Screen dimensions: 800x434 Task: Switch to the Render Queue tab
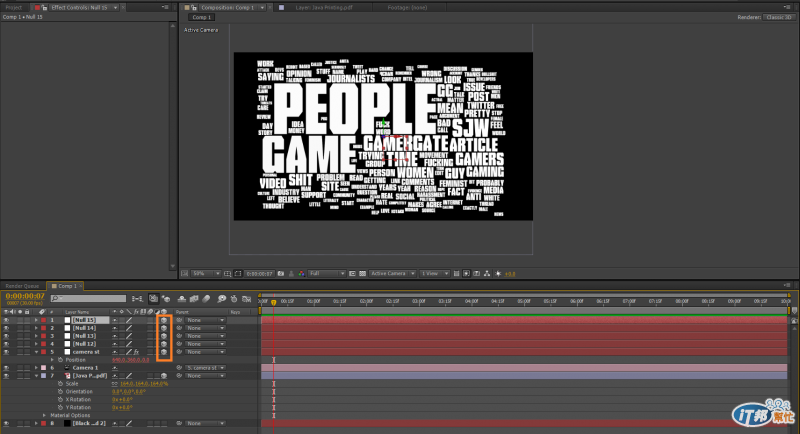22,286
